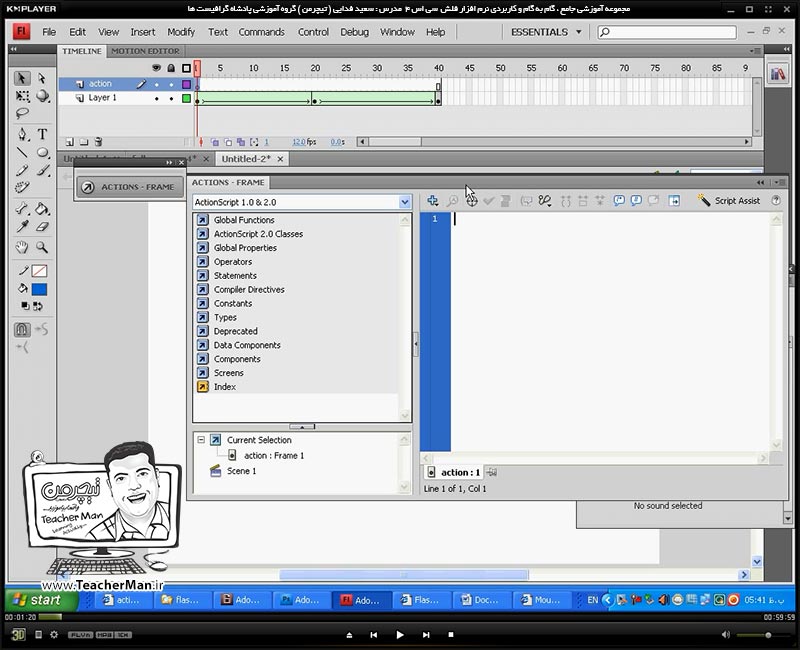
Task: Select the black arrow Selection tool
Action: pos(21,78)
